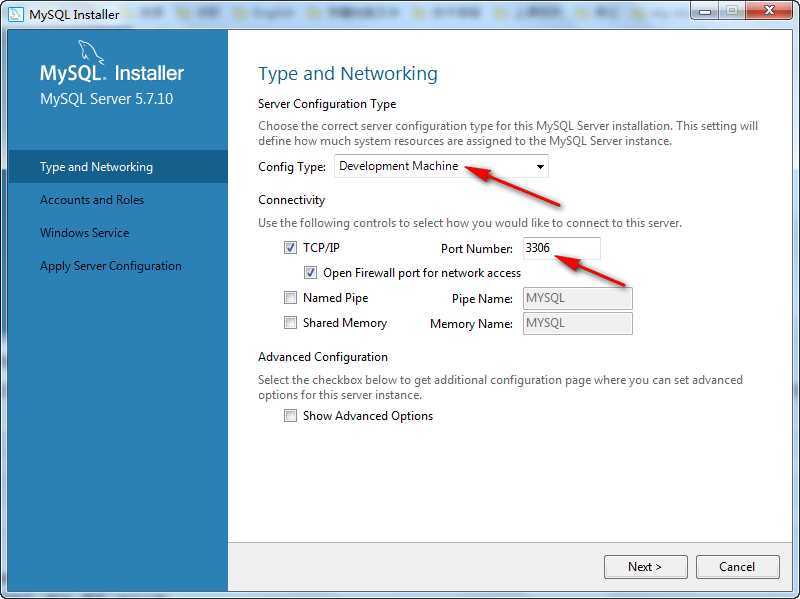This screenshot has width=800, height=599.
Task: Go to Windows Service step
Action: click(85, 233)
